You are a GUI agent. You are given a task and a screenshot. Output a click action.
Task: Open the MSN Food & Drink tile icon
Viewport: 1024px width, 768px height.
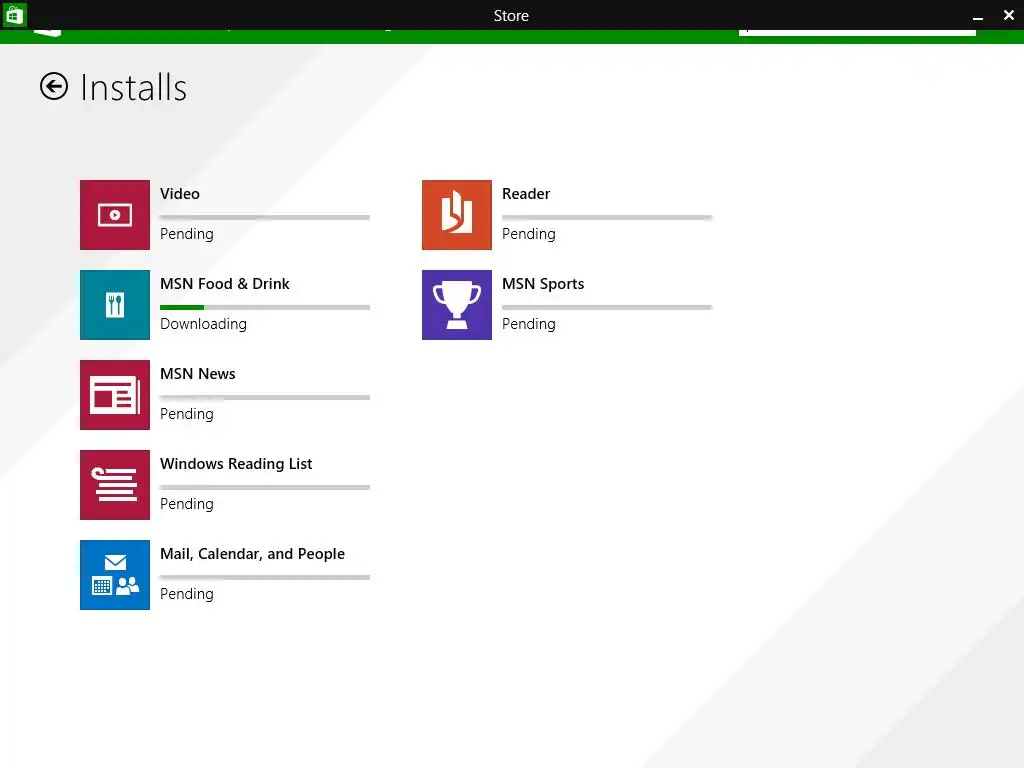tap(115, 305)
